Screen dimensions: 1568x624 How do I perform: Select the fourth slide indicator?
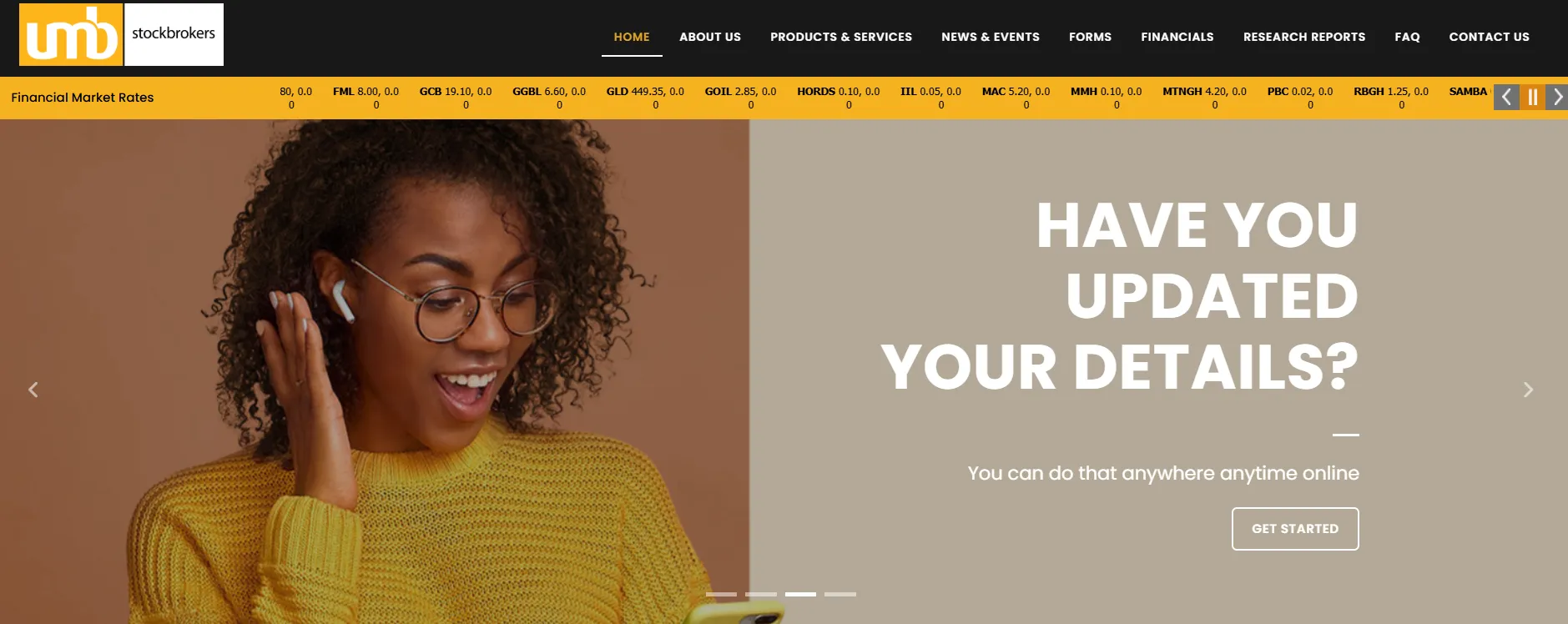tap(840, 594)
